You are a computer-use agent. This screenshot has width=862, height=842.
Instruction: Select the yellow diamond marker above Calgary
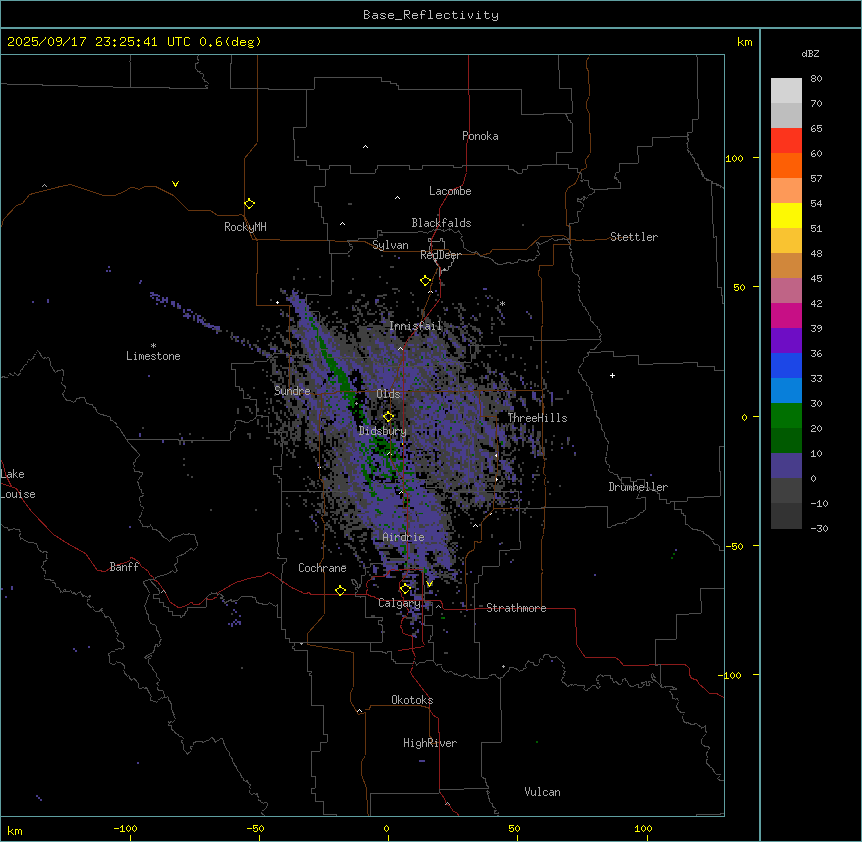click(x=406, y=588)
